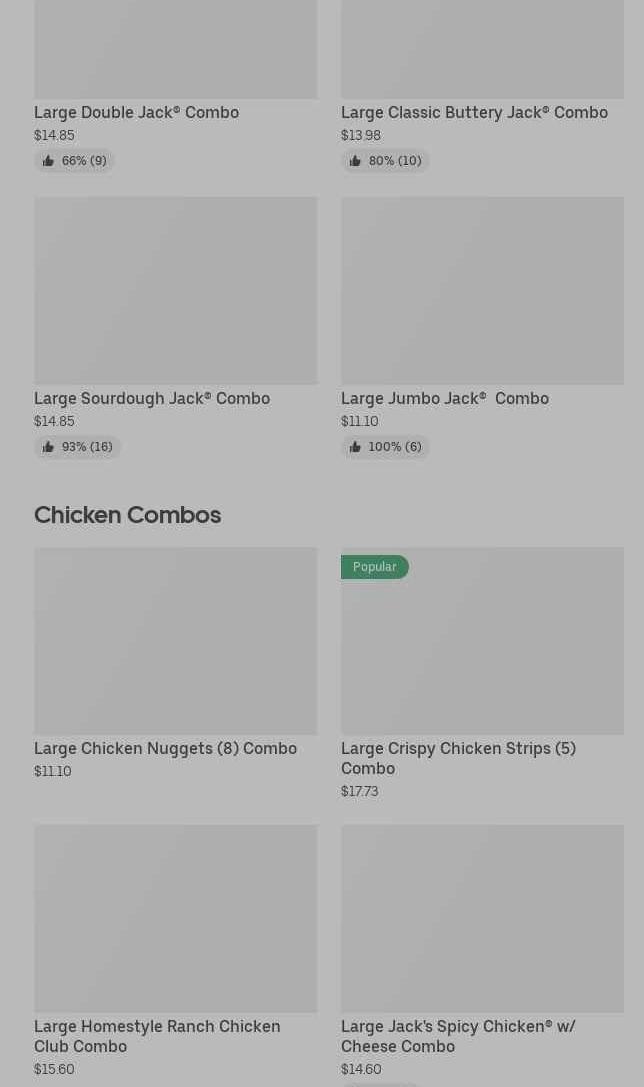Select Large Crispy Chicken Strips image
644x1087 pixels.
482,650
